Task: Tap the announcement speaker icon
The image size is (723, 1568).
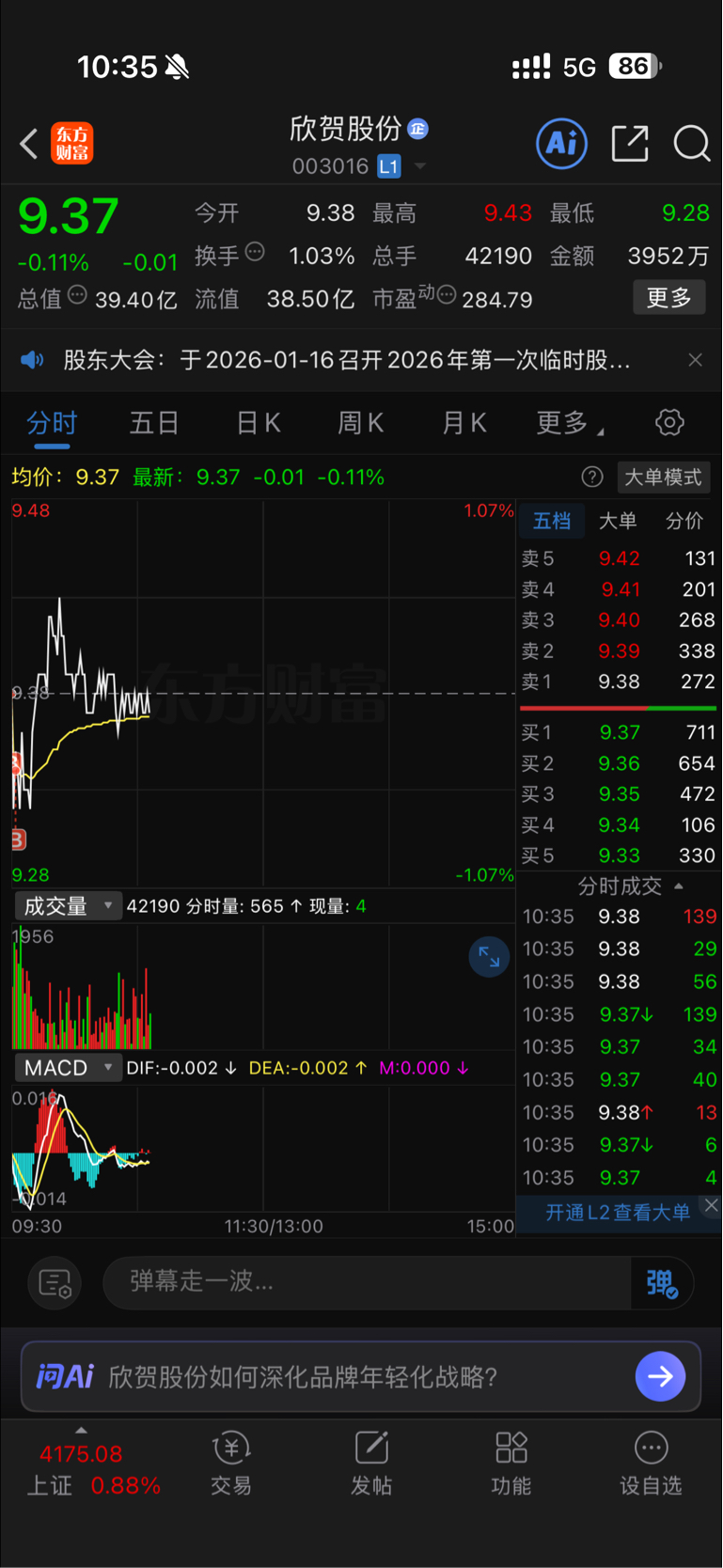Action: 33,360
